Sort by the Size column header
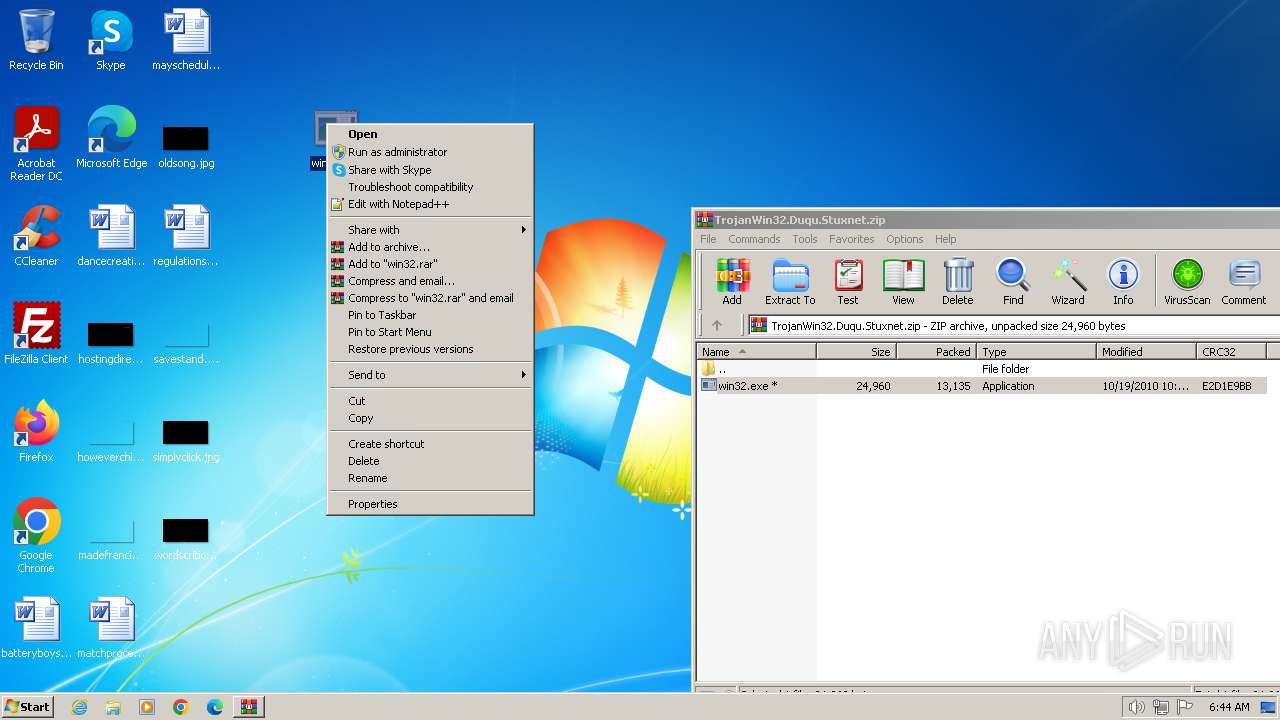The image size is (1280, 720). pos(856,352)
